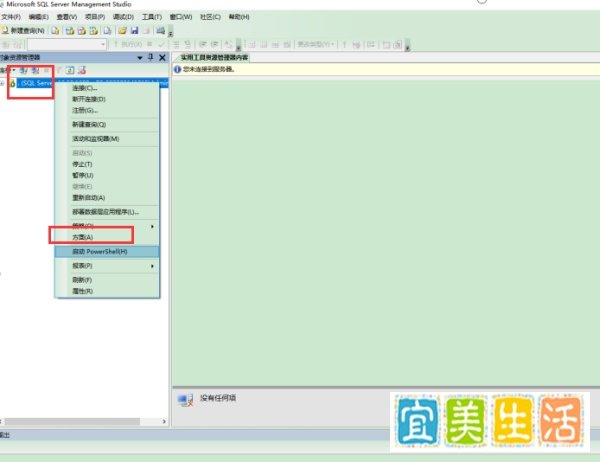
Task: Open the 项目(P) menu
Action: pos(95,17)
